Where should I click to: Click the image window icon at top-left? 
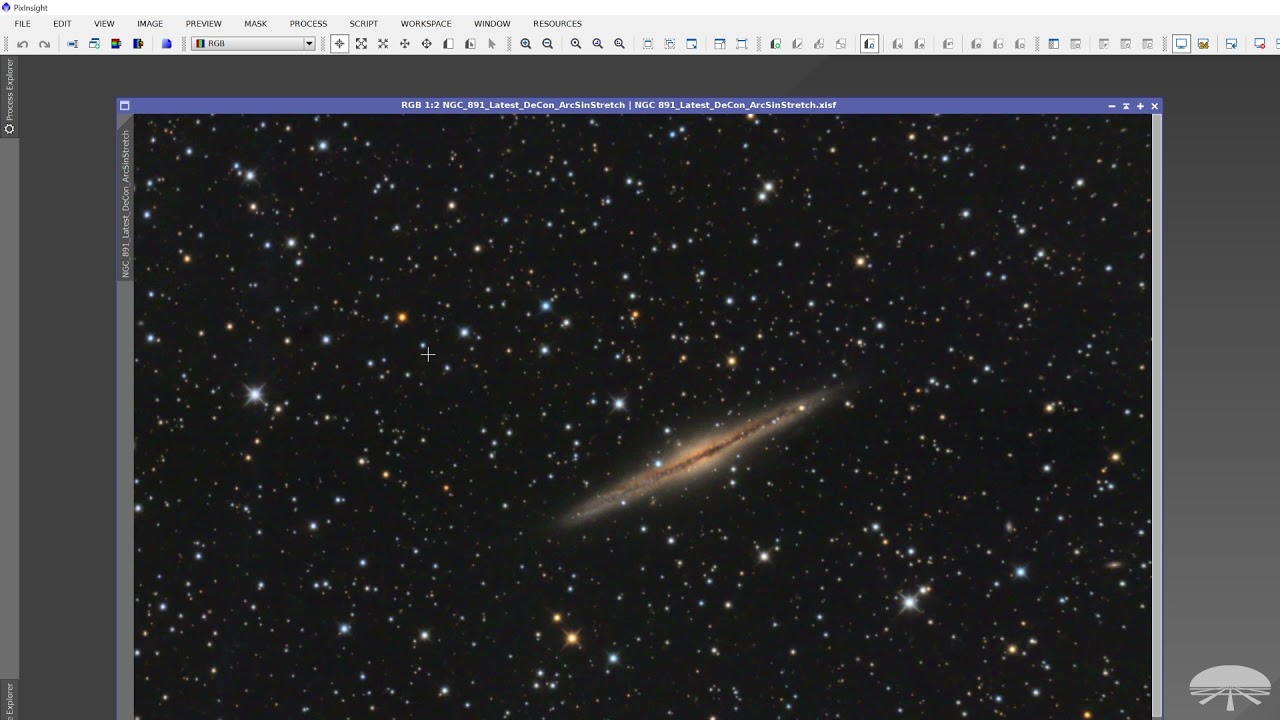click(125, 105)
